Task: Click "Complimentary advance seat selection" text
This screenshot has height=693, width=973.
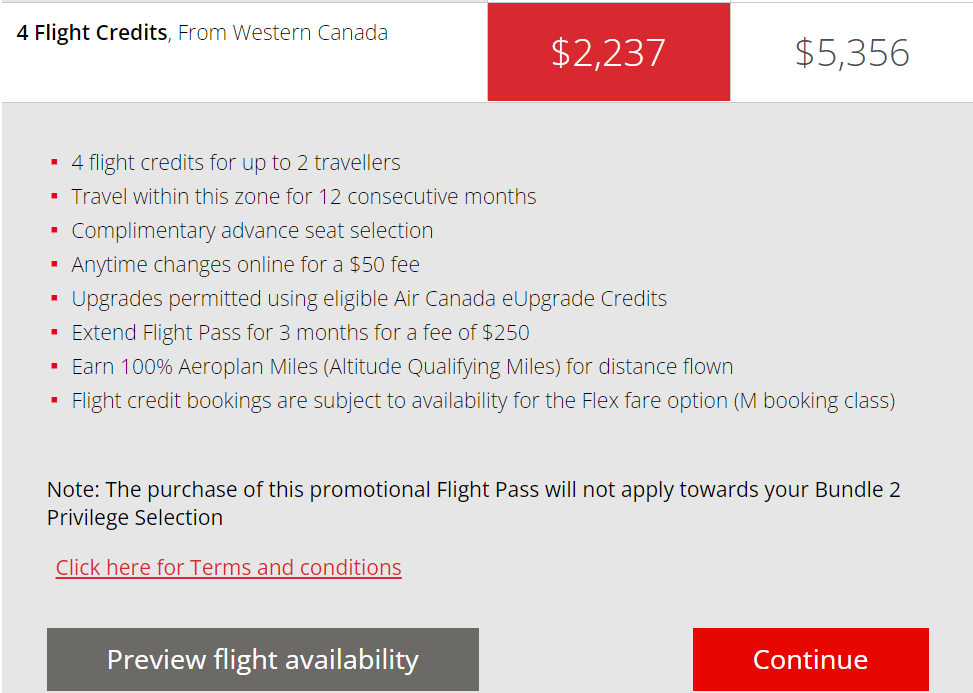Action: point(252,231)
